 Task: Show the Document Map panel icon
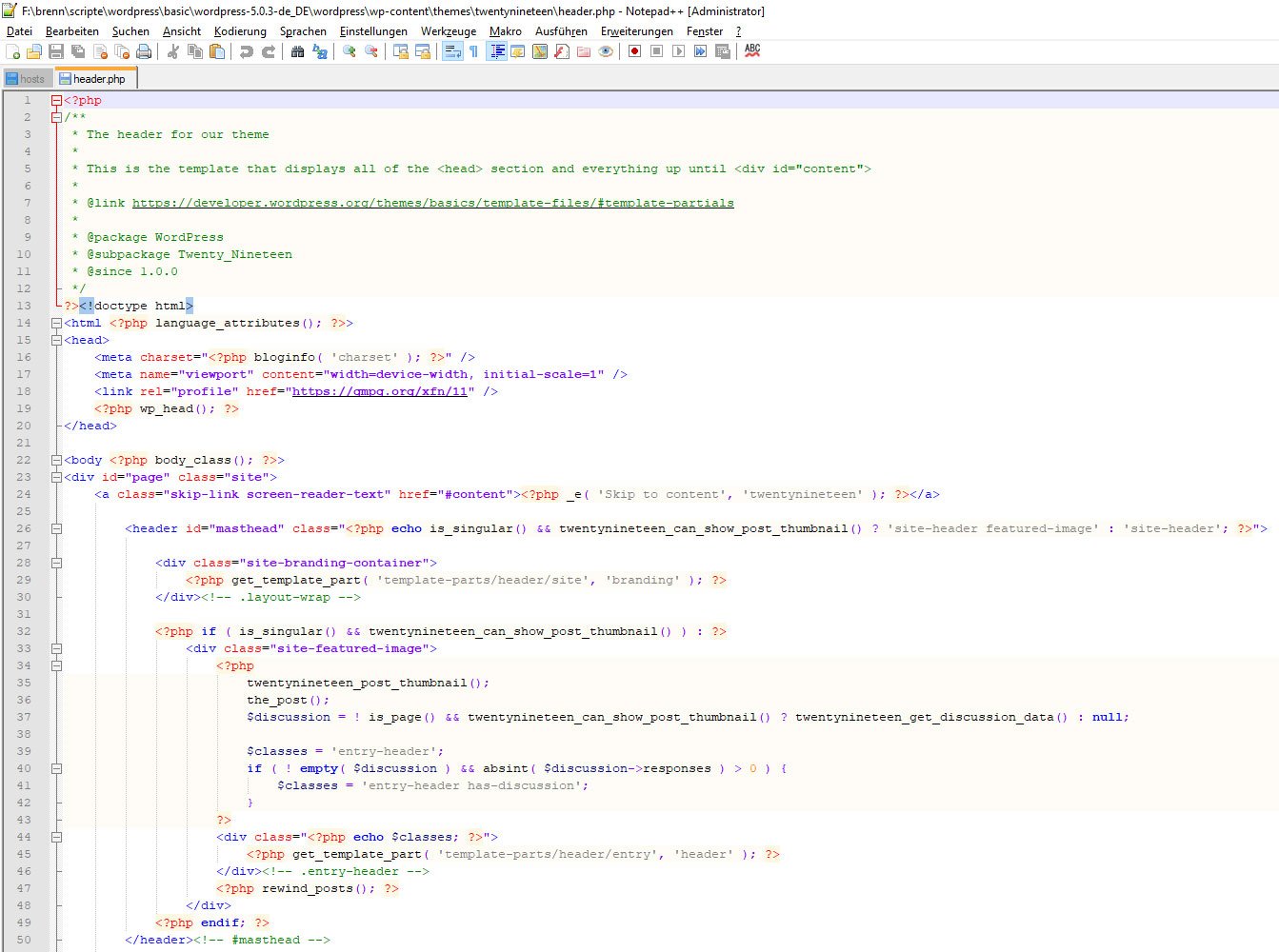539,51
